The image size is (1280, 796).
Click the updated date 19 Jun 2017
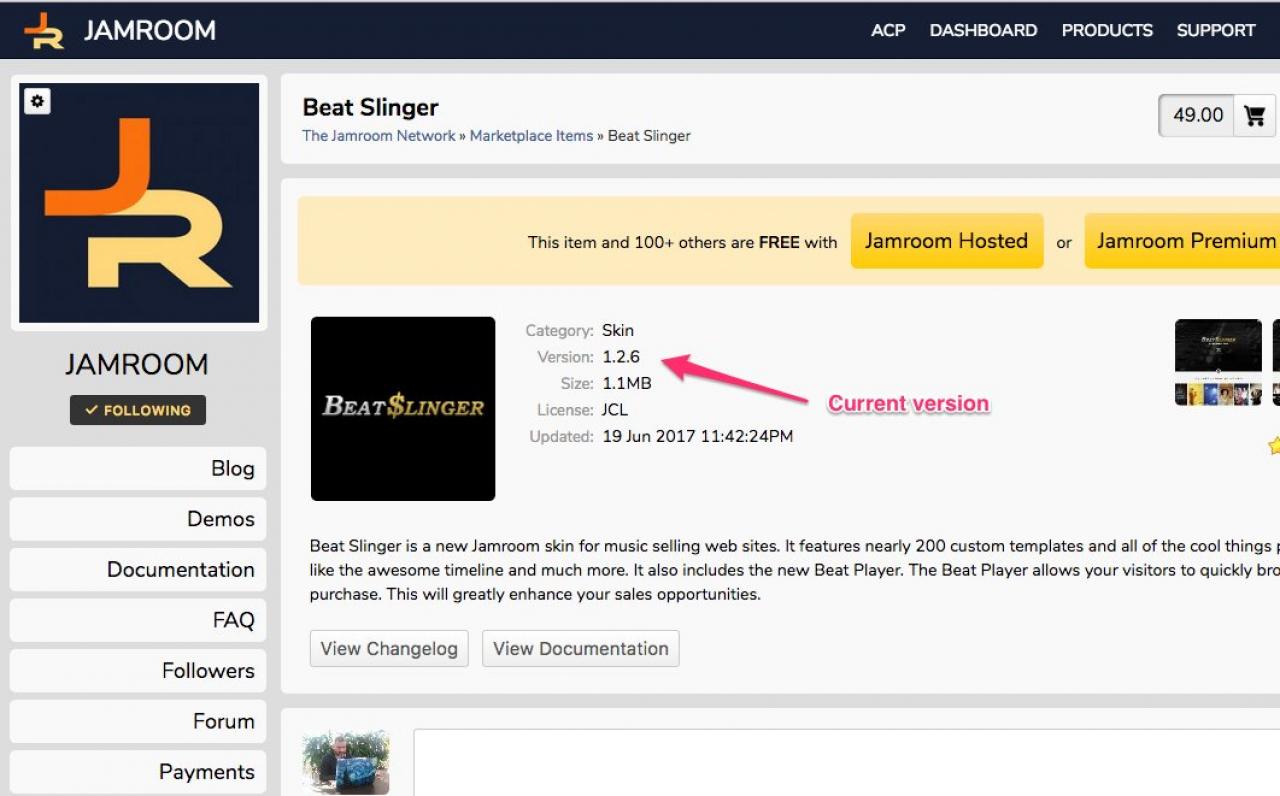[698, 436]
